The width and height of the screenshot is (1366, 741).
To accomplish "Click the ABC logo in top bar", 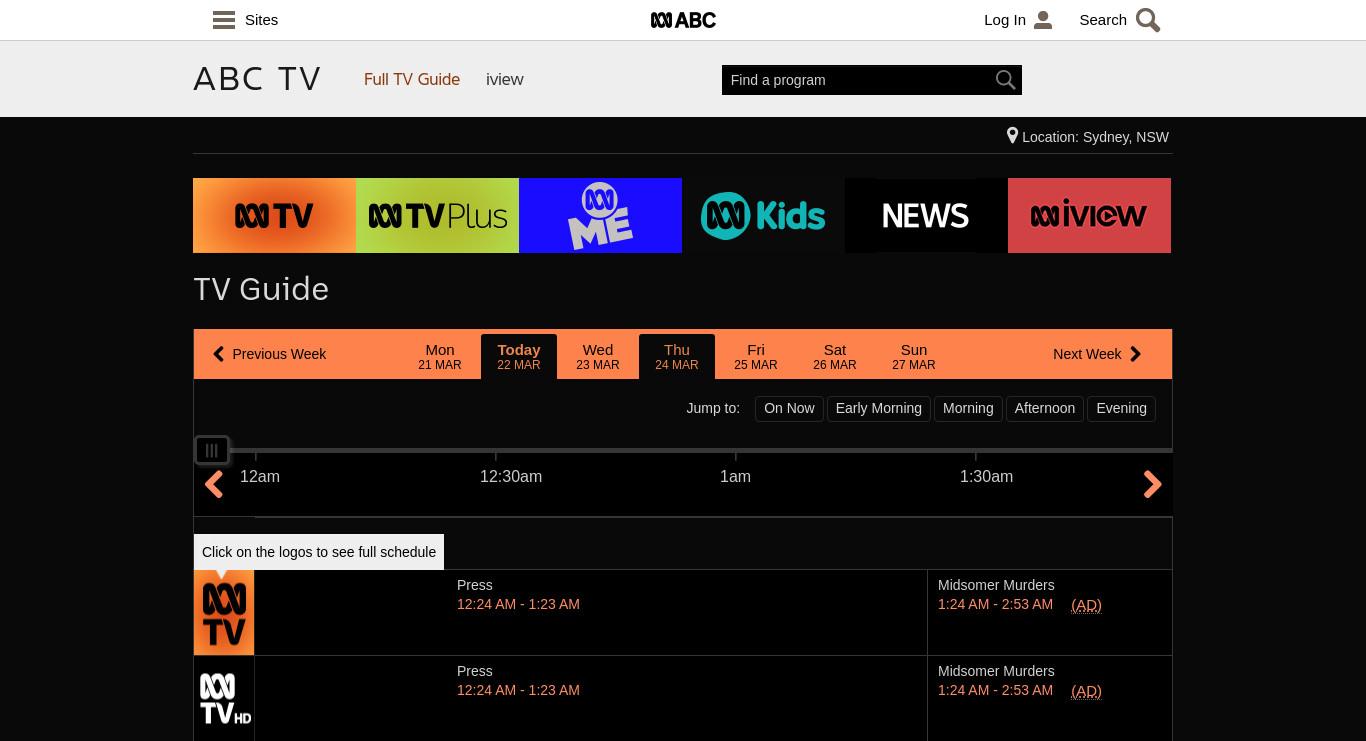I will pos(683,20).
